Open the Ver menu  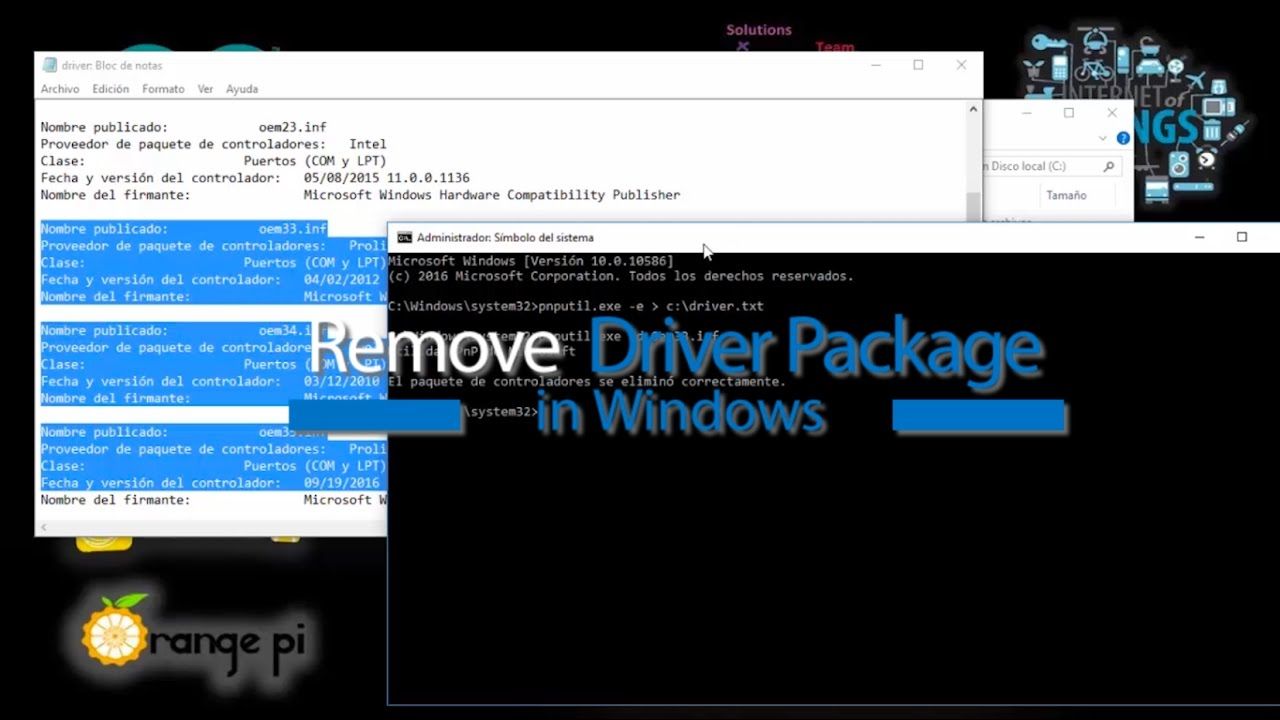205,89
